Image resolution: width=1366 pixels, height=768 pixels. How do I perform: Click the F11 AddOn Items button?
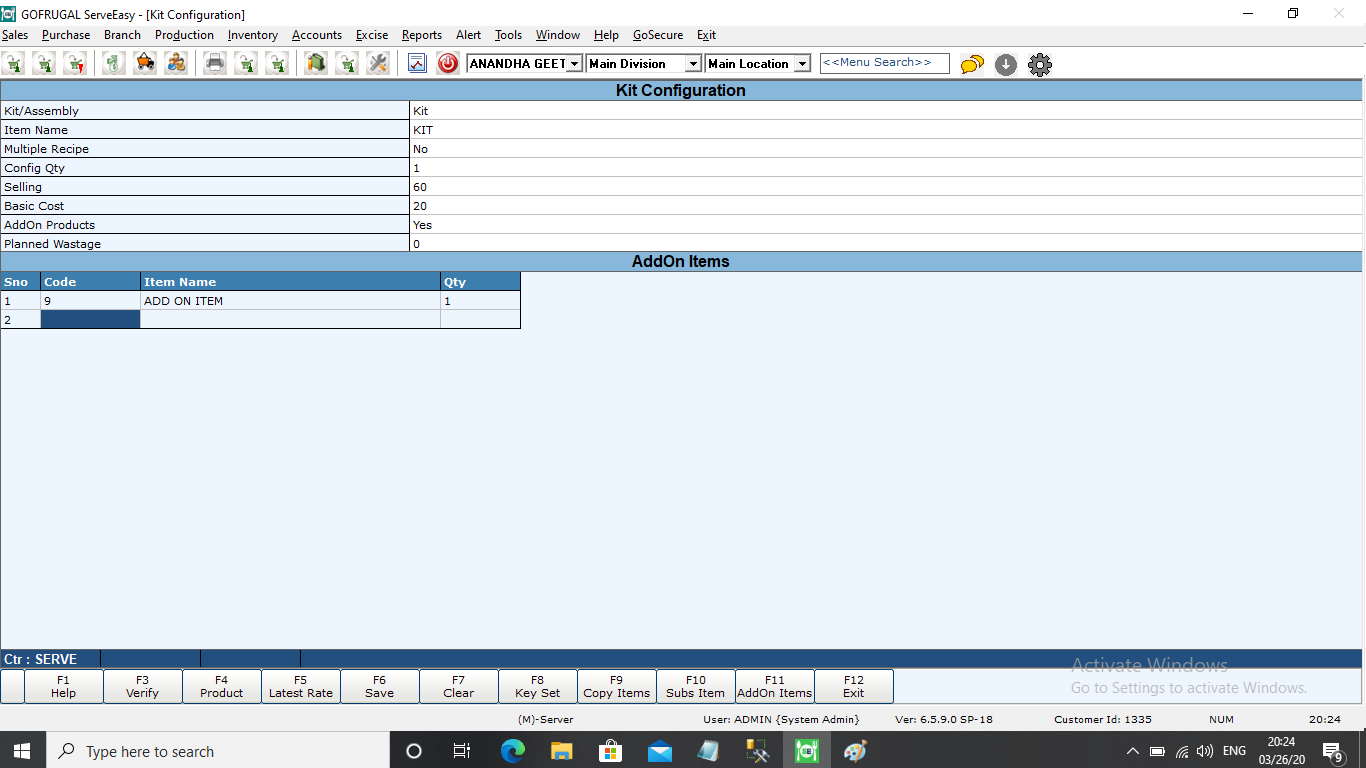tap(774, 686)
